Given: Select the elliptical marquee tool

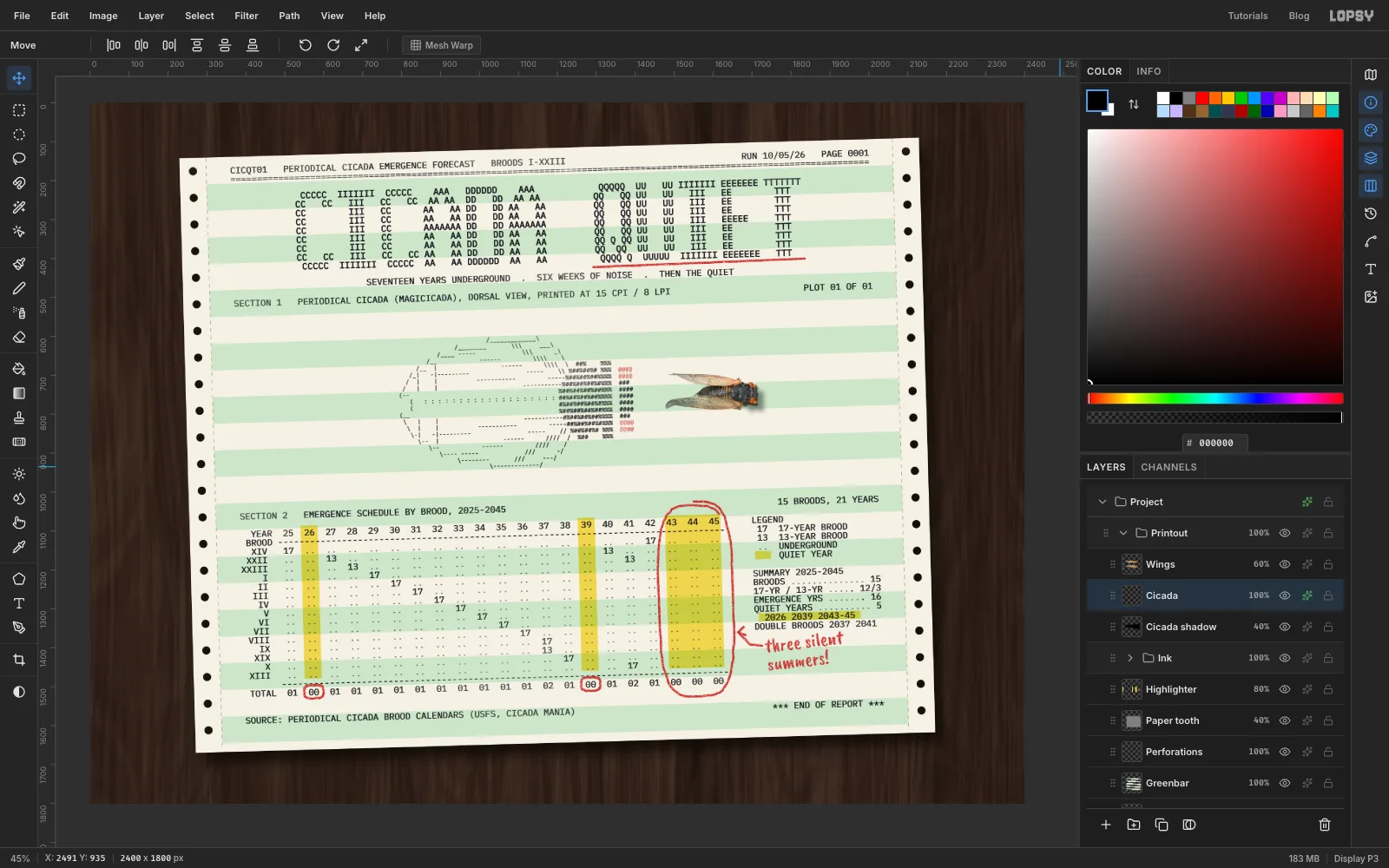Looking at the screenshot, I should 18,135.
